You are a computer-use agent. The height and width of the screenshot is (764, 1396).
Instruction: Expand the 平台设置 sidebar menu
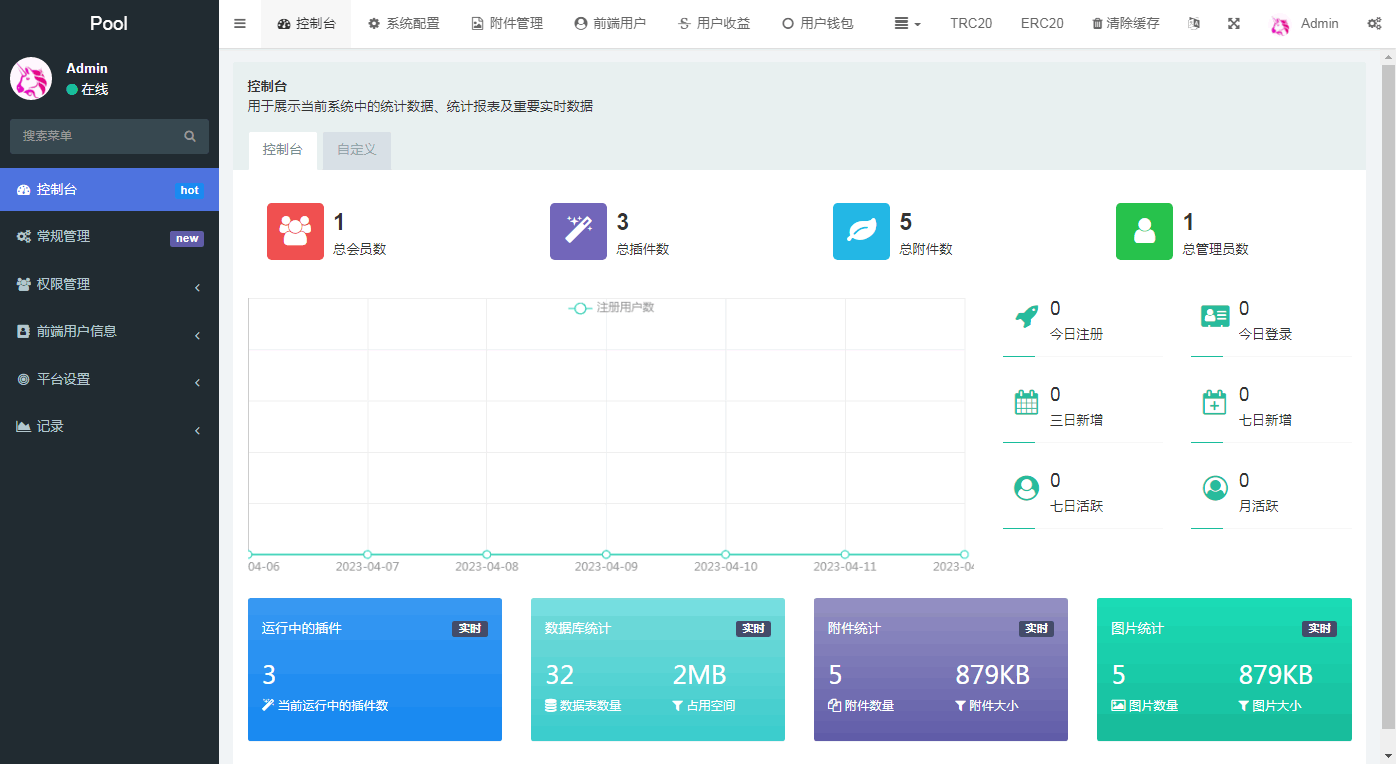[x=109, y=380]
